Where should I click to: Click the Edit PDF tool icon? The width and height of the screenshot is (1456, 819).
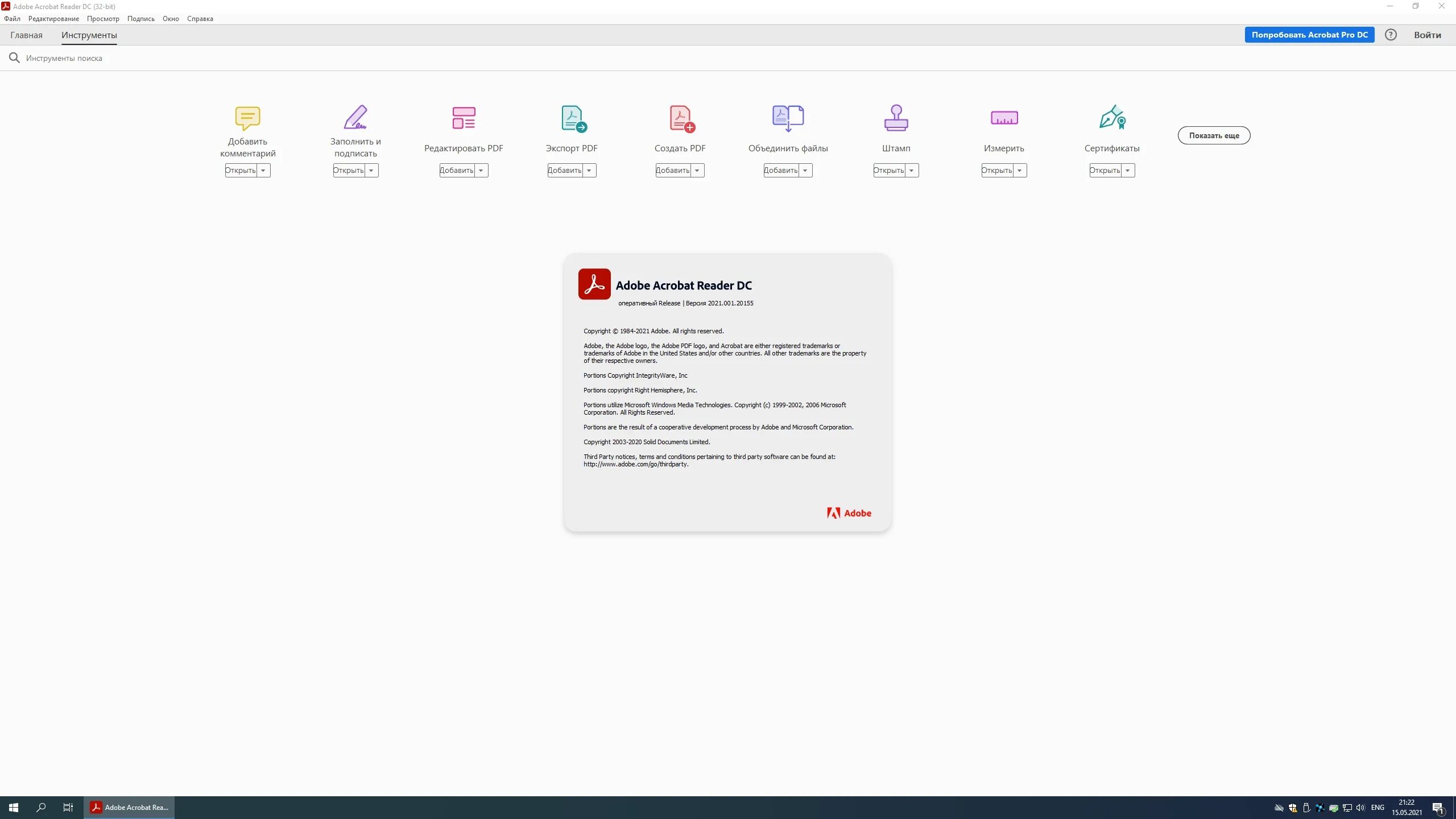coord(464,118)
